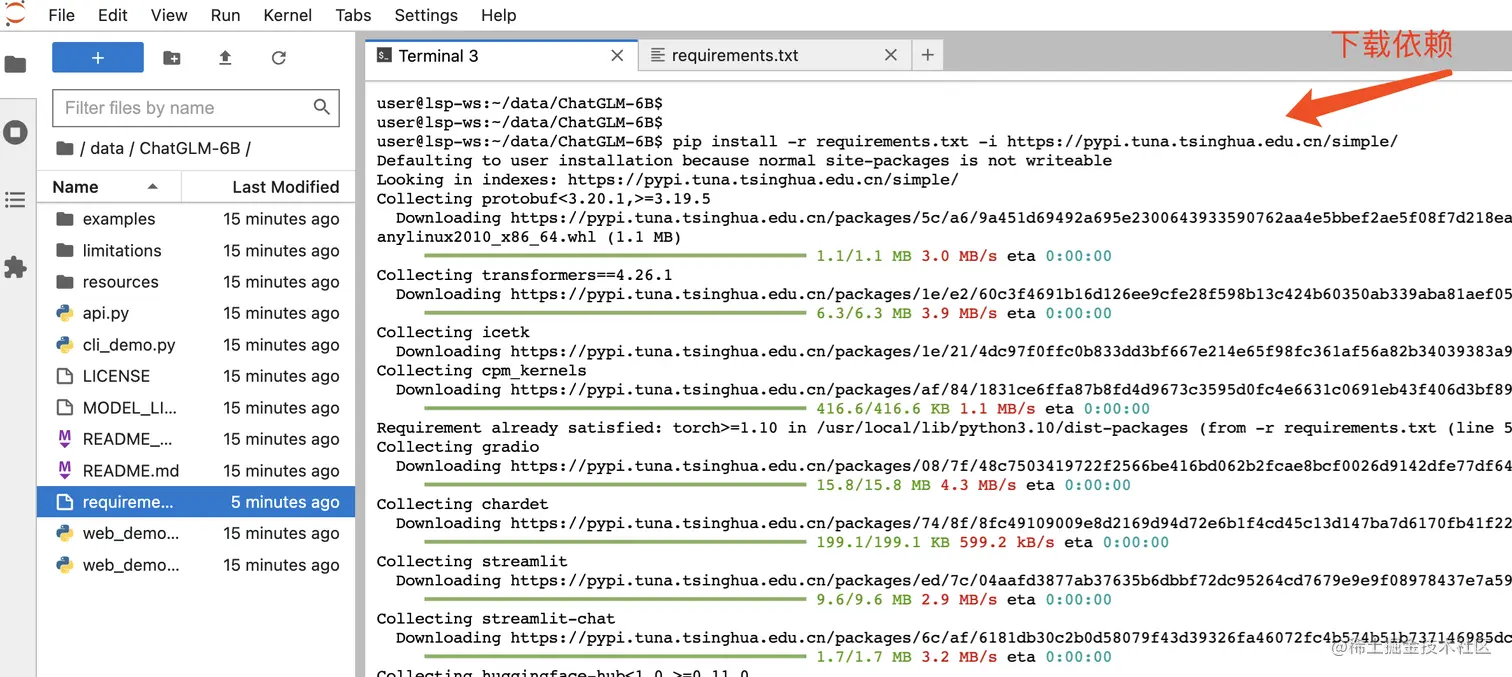
Task: Open the Extension Manager puzzle icon
Action: pyautogui.click(x=15, y=267)
